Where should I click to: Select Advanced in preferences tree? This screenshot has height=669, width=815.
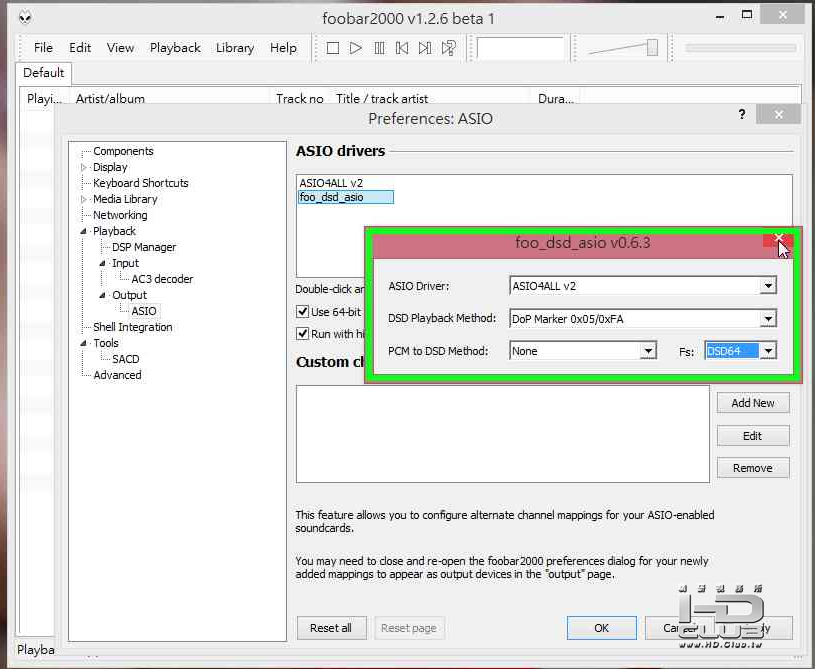(x=117, y=375)
